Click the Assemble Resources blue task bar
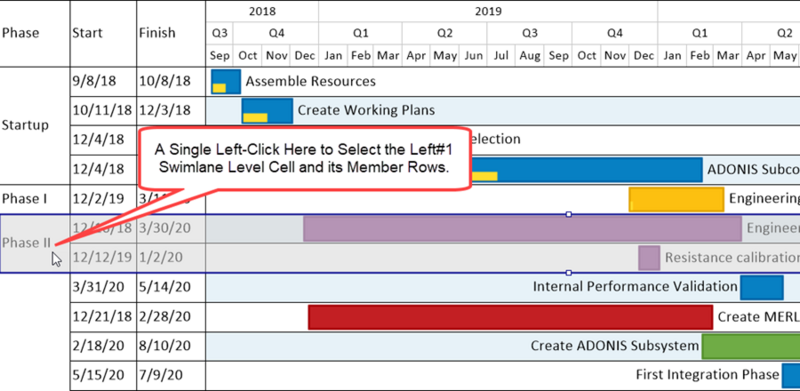800x391 pixels. pos(226,82)
